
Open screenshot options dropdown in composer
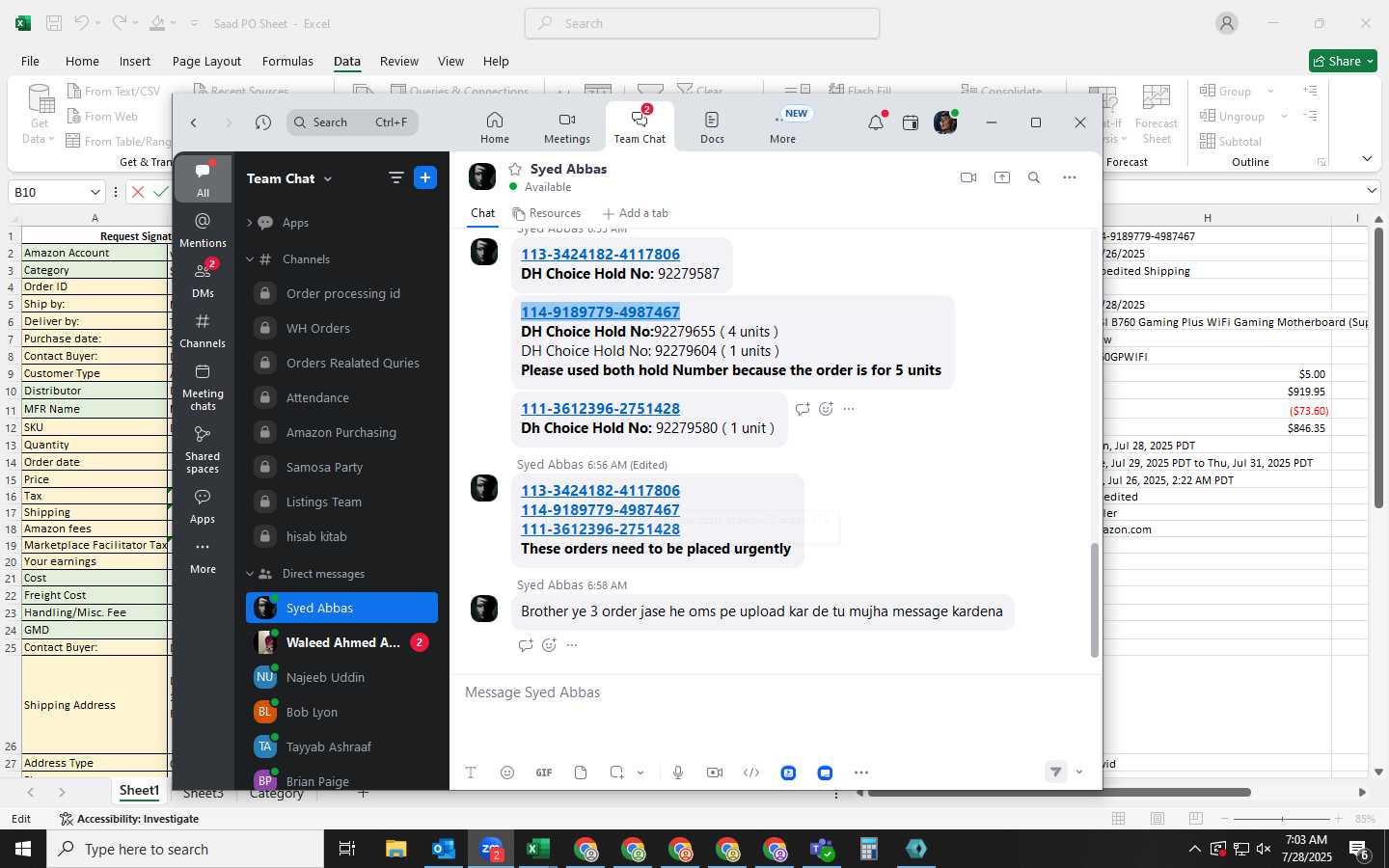(640, 773)
